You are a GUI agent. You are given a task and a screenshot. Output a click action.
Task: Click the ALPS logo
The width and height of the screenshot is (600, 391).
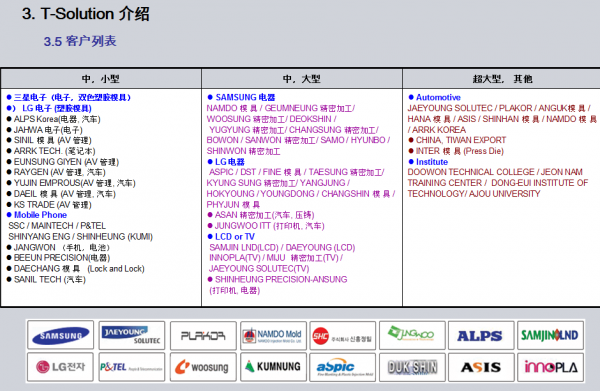(x=481, y=336)
